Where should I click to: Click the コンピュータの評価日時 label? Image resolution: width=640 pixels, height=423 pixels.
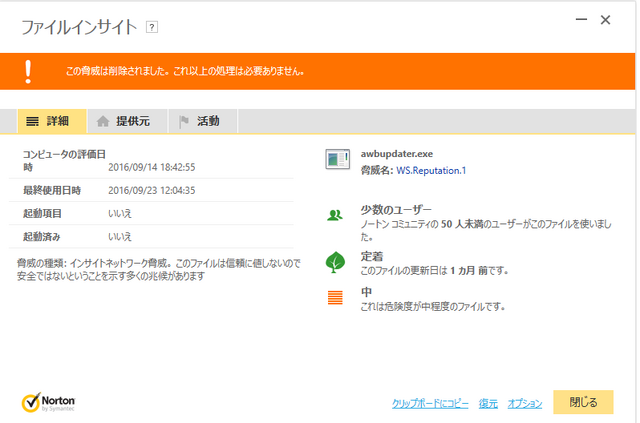click(64, 161)
